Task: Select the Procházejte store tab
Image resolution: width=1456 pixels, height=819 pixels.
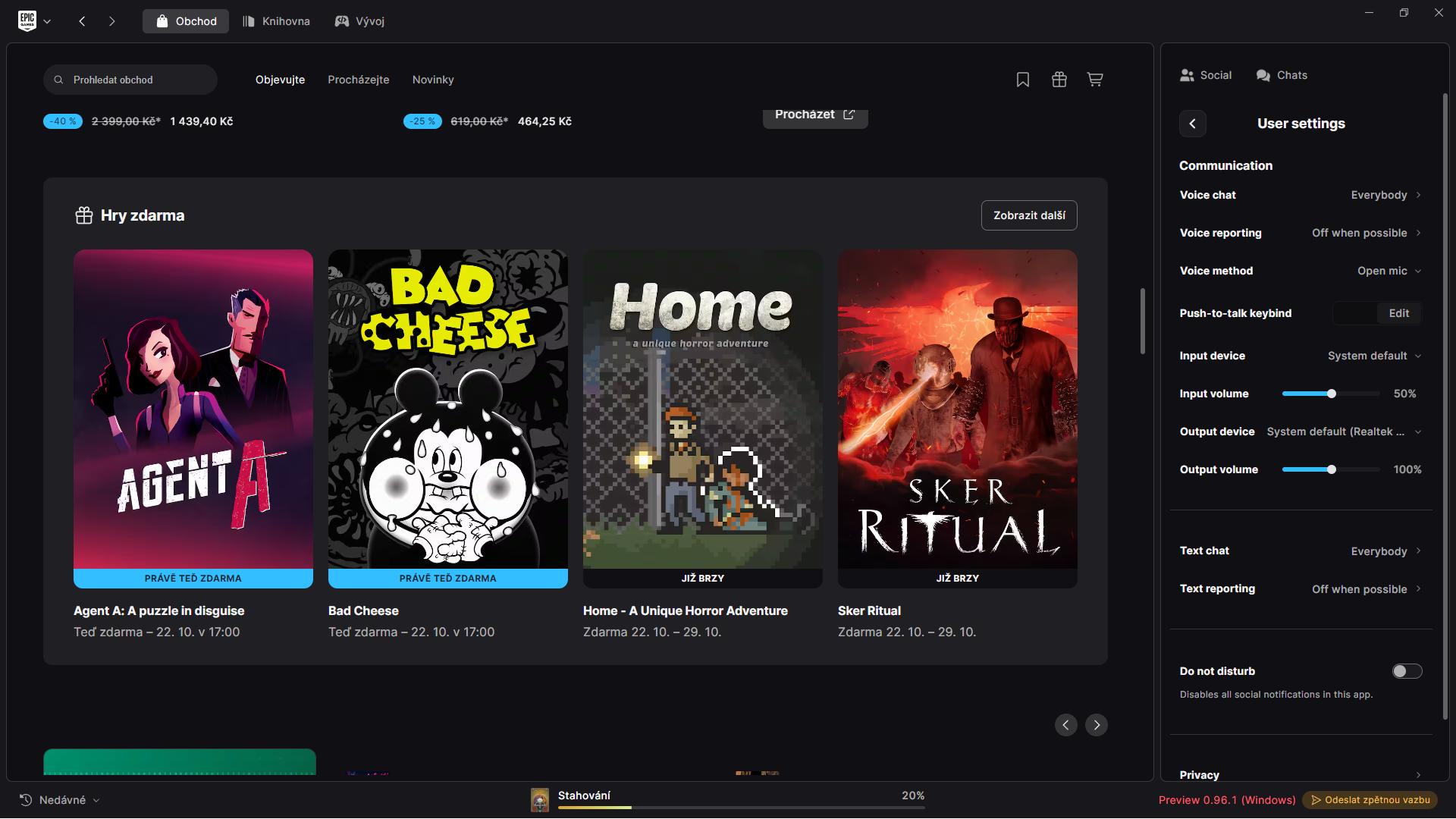Action: 359,80
